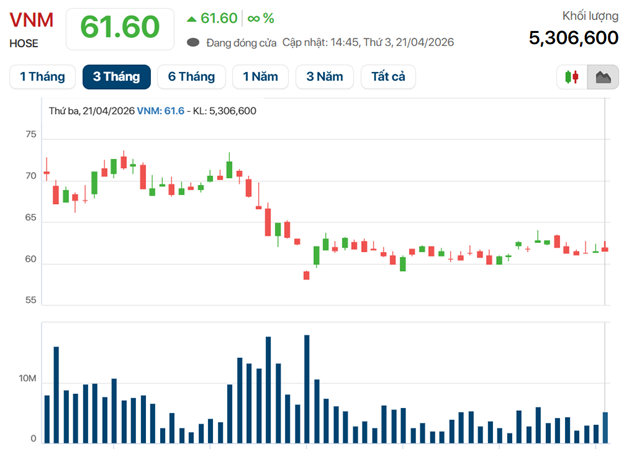Click the green up-arrow price change icon
Image resolution: width=624 pixels, height=449 pixels.
192,19
